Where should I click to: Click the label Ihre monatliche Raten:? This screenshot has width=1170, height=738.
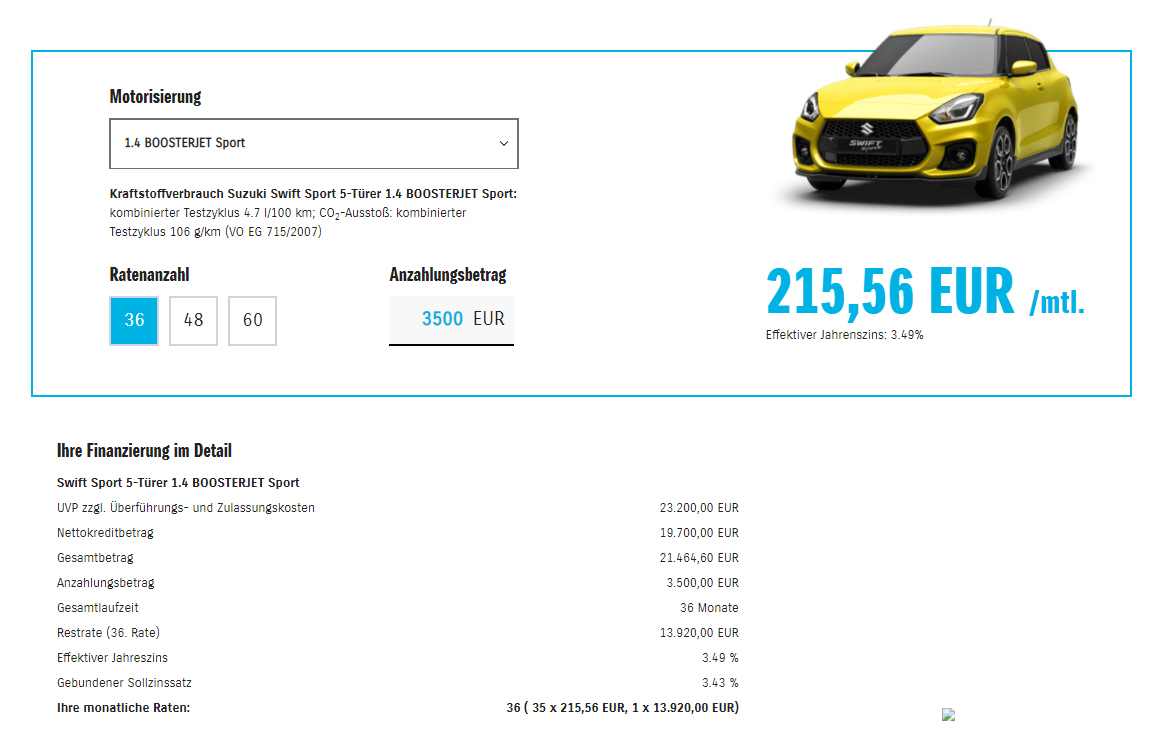[x=123, y=707]
